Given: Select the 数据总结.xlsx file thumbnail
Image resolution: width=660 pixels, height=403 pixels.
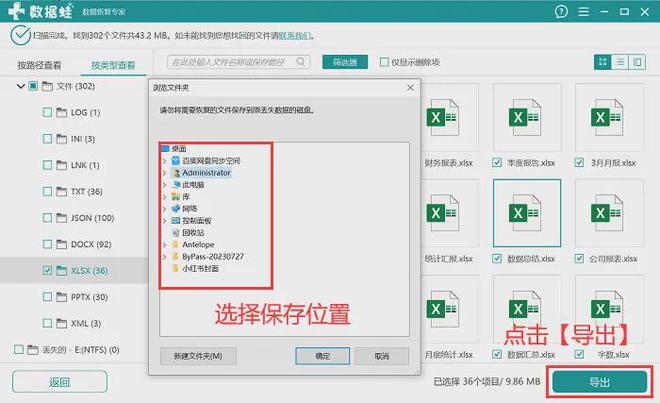Looking at the screenshot, I should (x=527, y=213).
